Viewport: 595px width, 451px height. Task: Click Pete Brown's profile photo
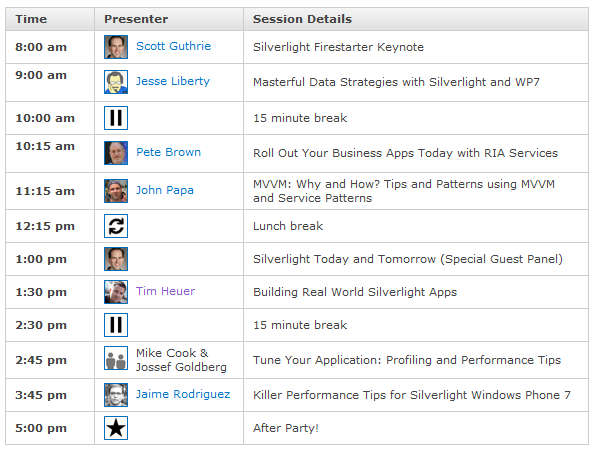[116, 153]
